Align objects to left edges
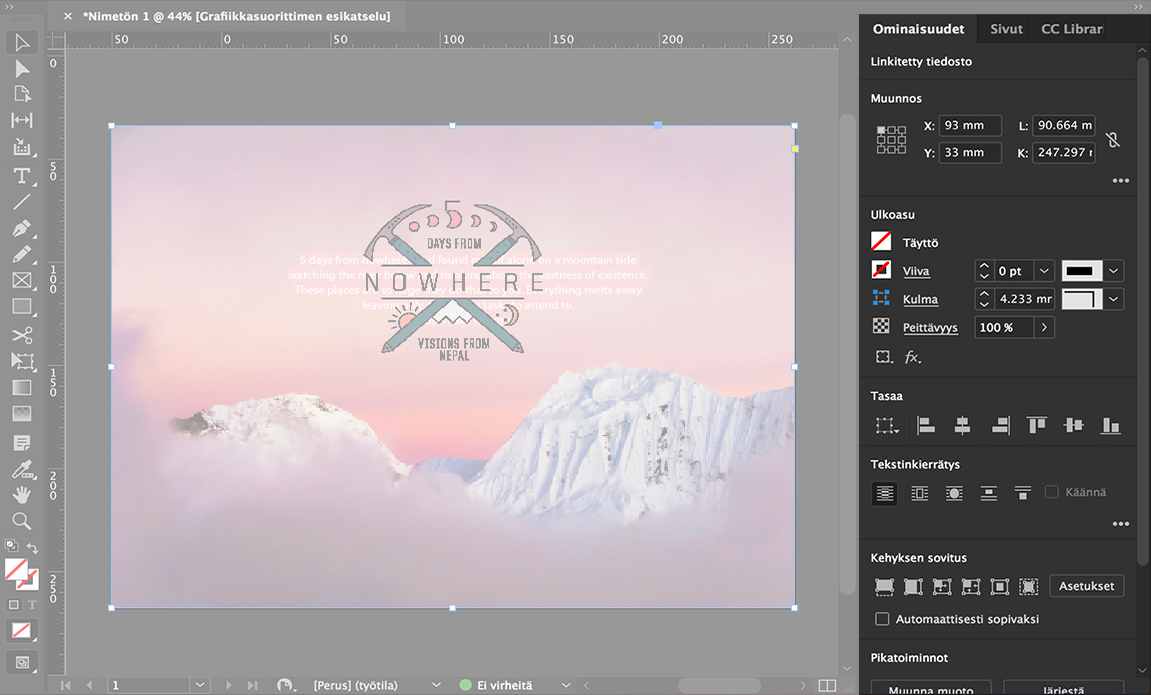This screenshot has width=1151, height=695. pos(926,425)
